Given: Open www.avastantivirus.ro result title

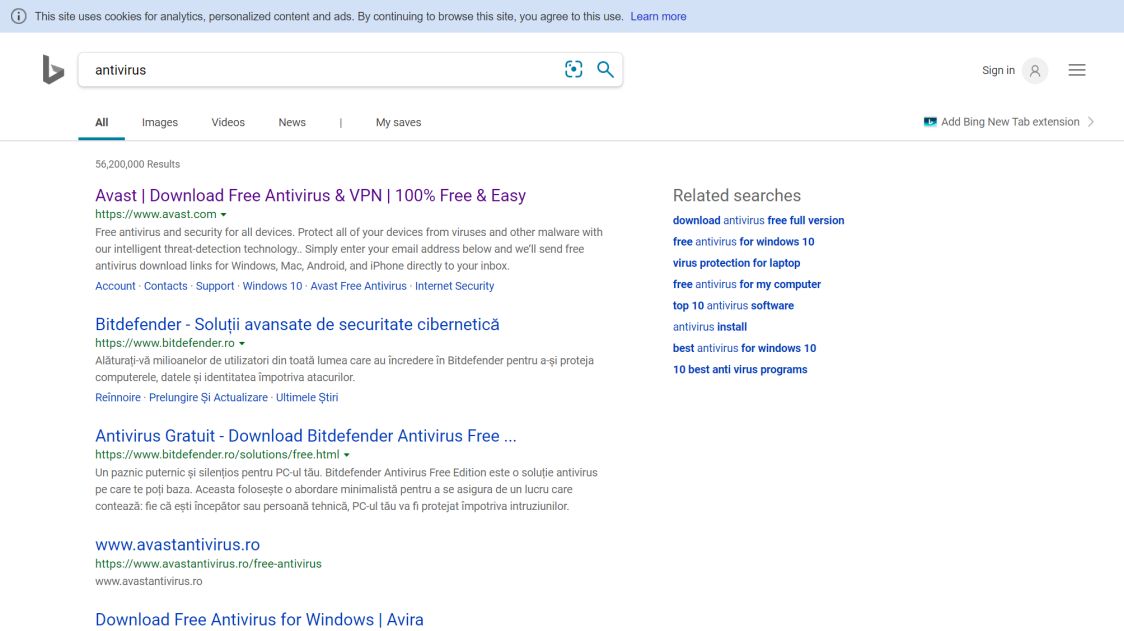Looking at the screenshot, I should (177, 545).
